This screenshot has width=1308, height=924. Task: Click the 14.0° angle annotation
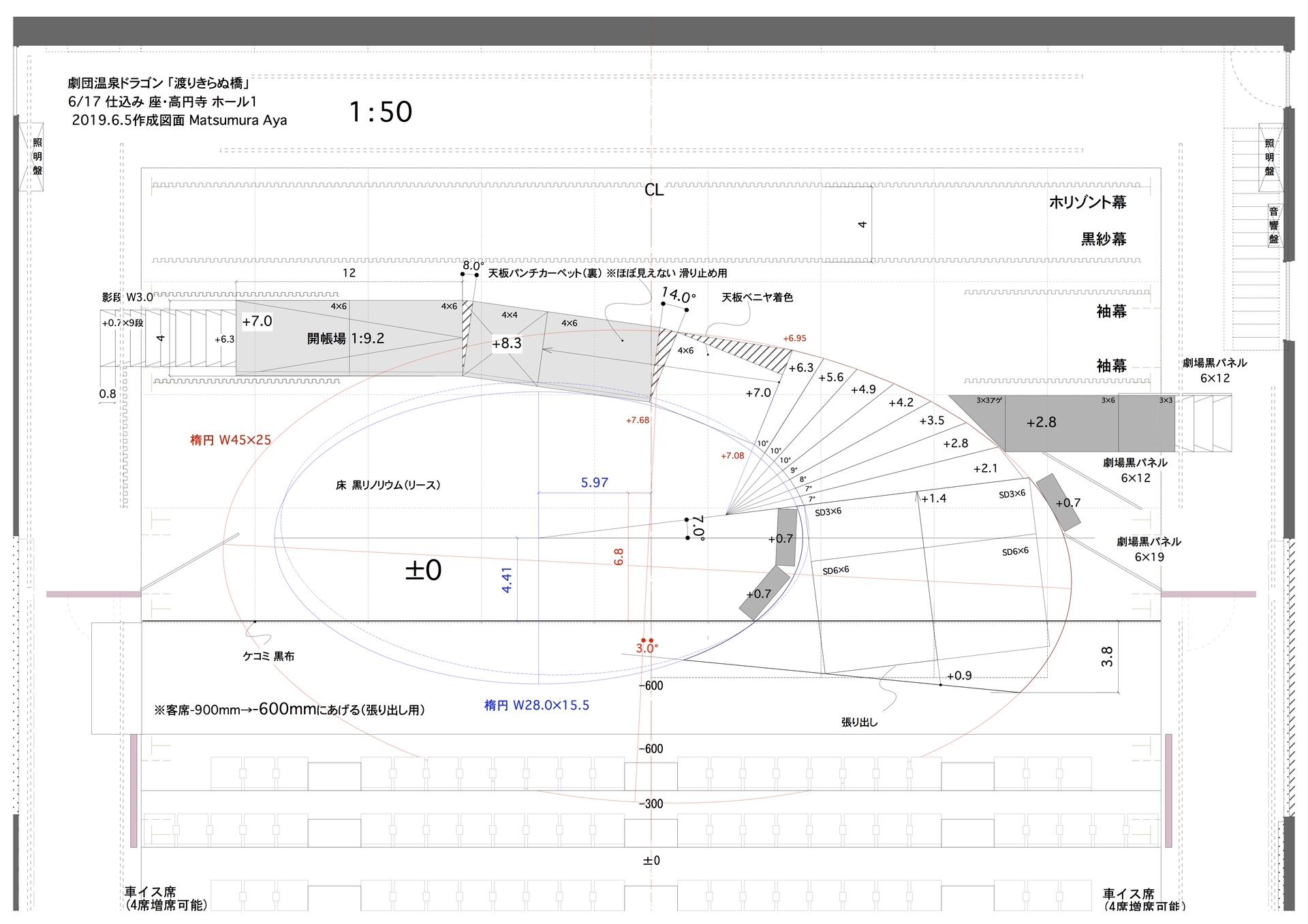(679, 296)
